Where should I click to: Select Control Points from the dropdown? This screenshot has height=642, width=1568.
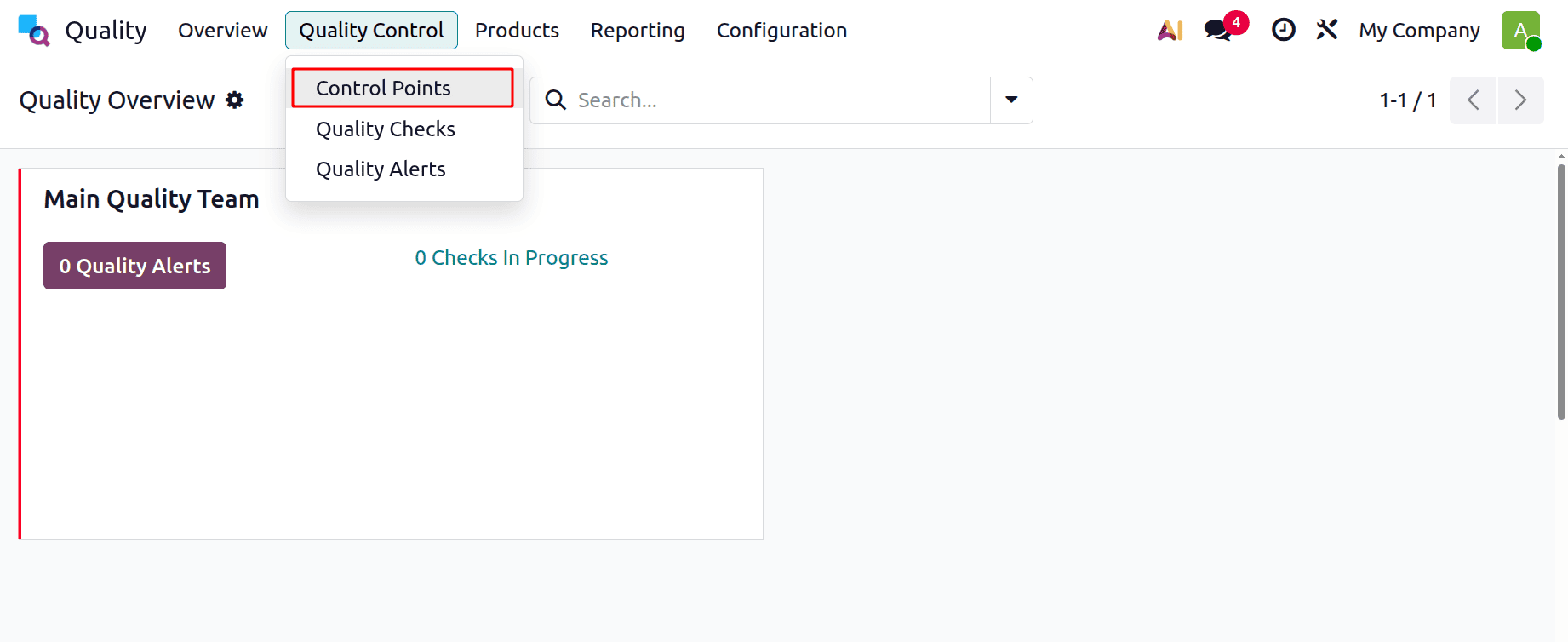[x=403, y=88]
